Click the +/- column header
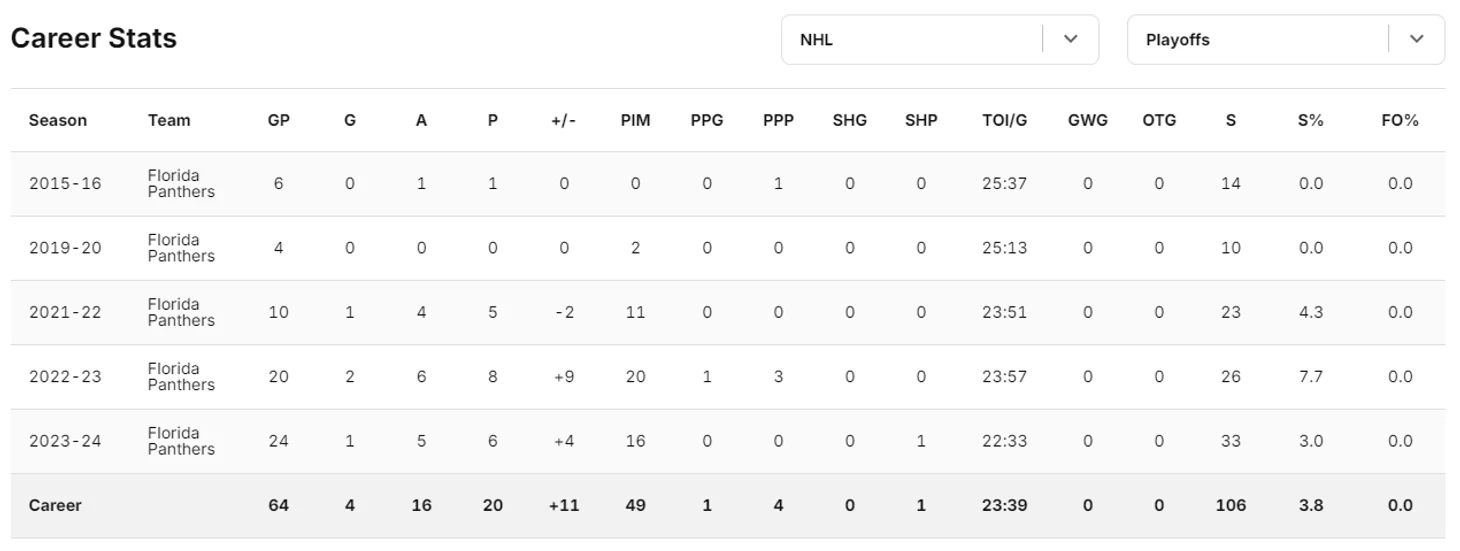 point(564,120)
